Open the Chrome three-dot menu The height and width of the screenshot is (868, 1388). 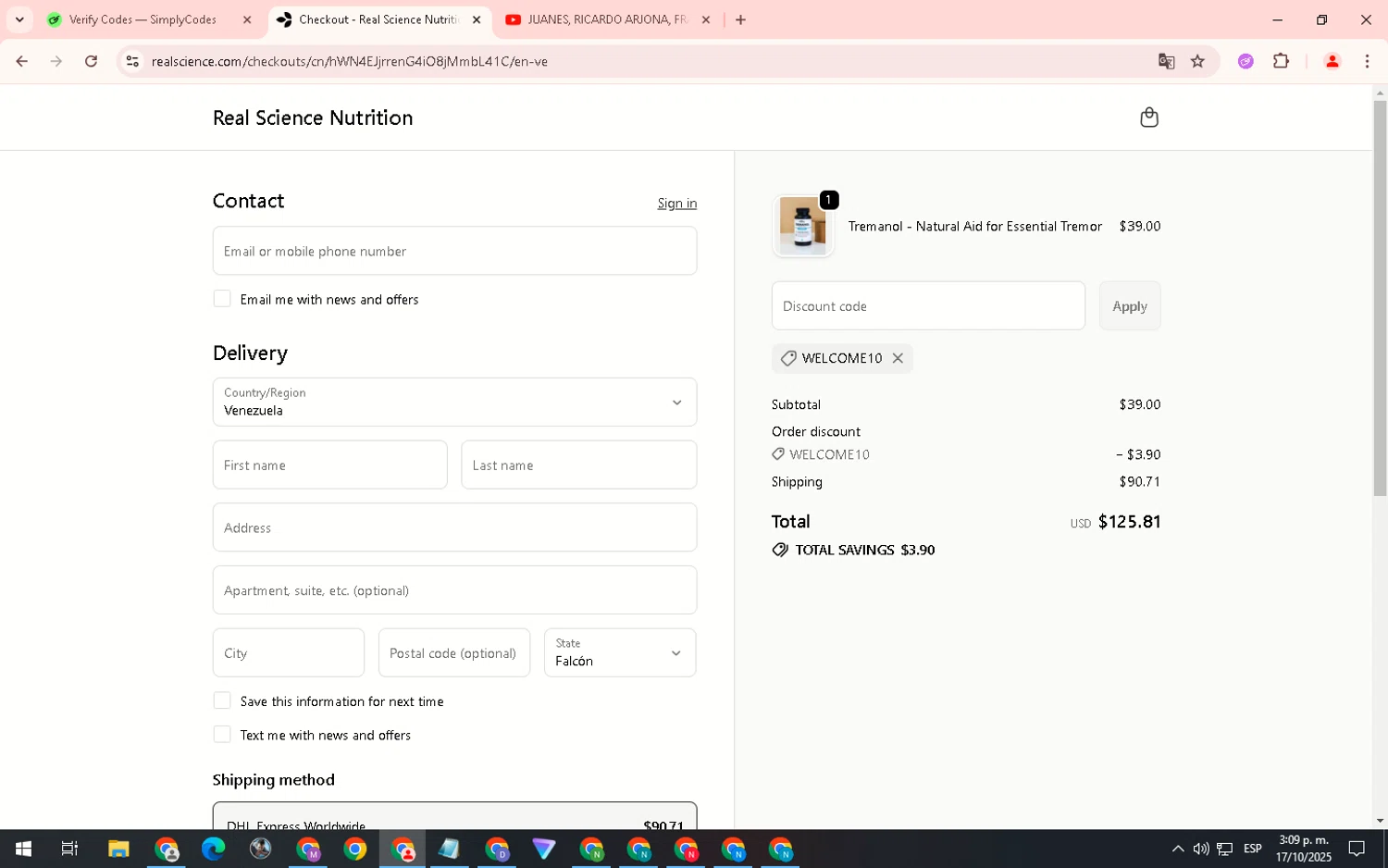point(1367,61)
